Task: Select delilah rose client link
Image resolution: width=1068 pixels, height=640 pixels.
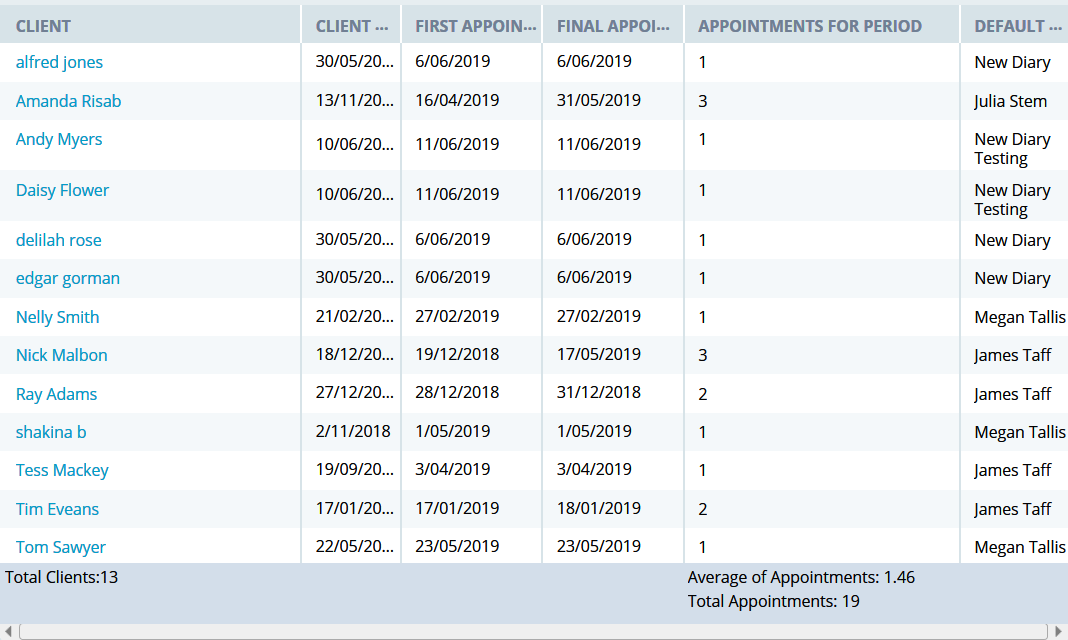Action: (x=58, y=240)
